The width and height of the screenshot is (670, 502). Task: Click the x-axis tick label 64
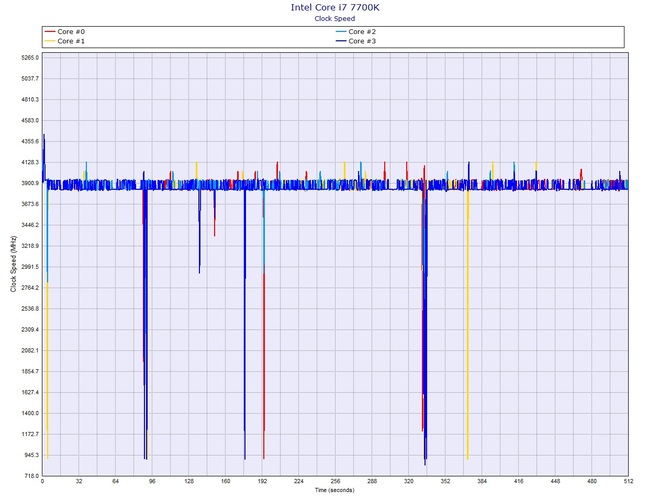point(115,481)
